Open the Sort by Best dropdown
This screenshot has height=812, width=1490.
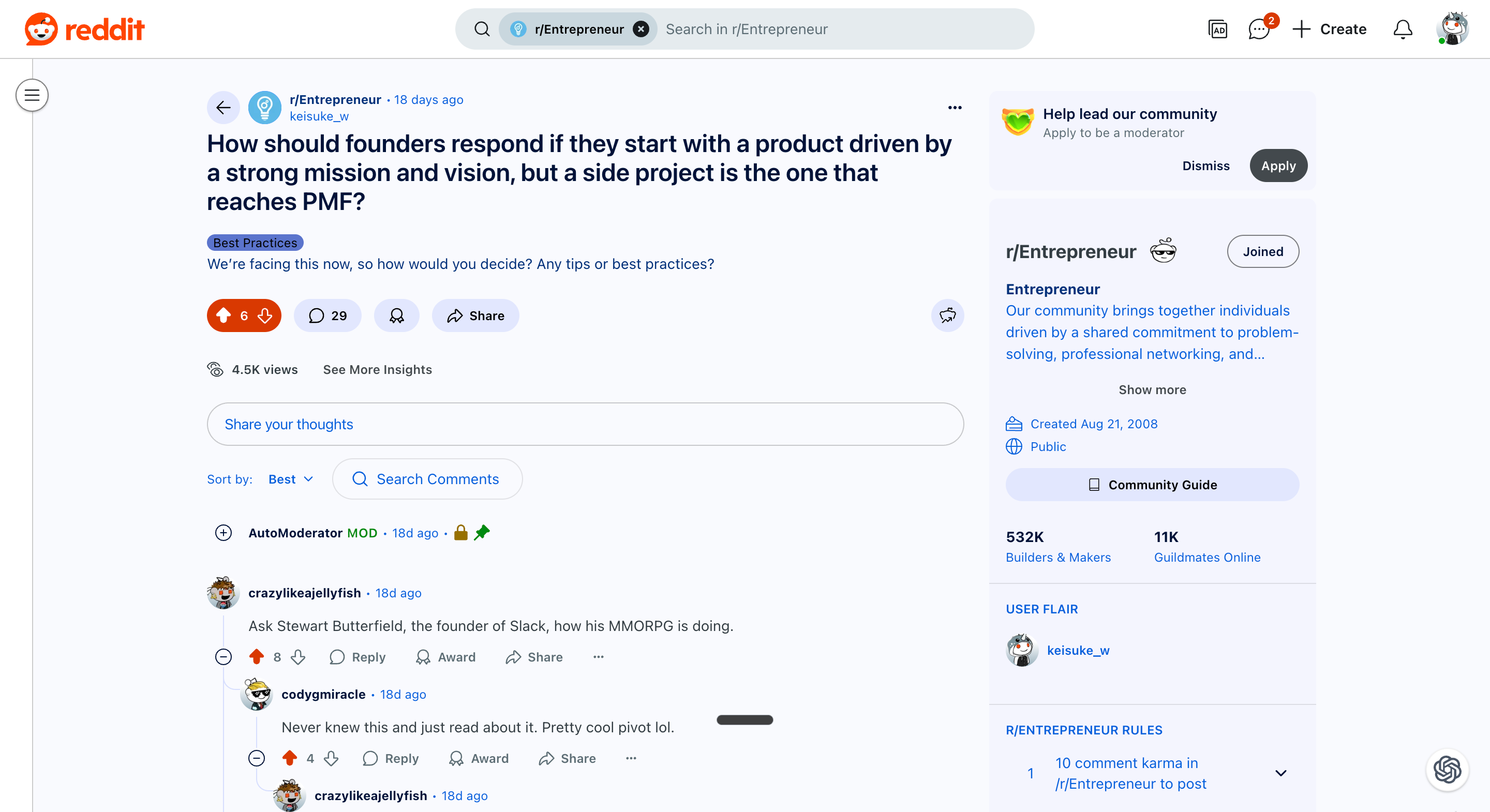tap(290, 479)
